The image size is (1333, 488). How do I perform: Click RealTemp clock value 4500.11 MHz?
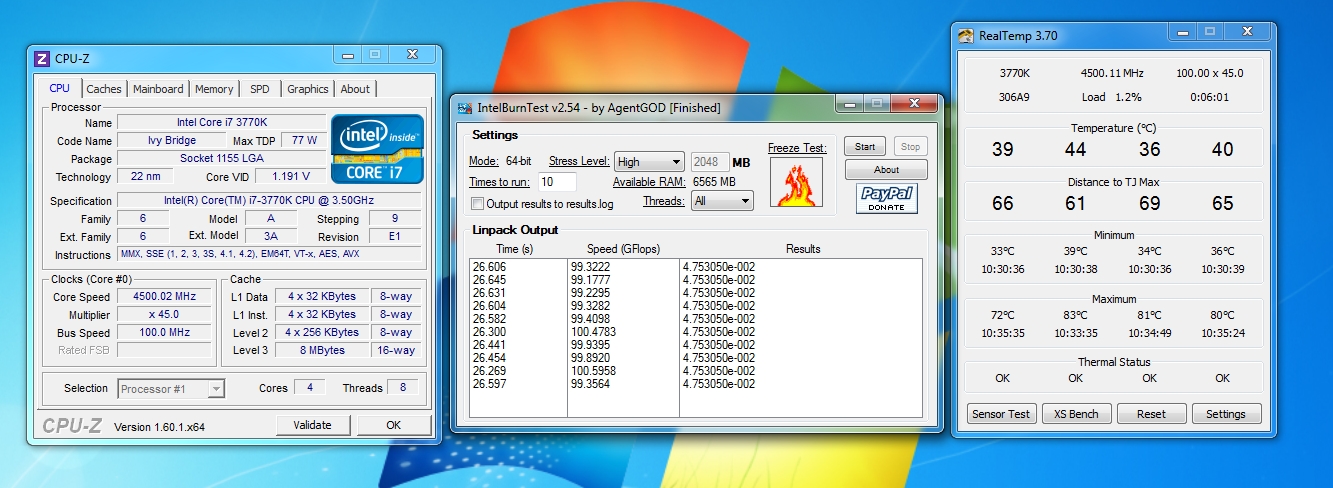1112,73
